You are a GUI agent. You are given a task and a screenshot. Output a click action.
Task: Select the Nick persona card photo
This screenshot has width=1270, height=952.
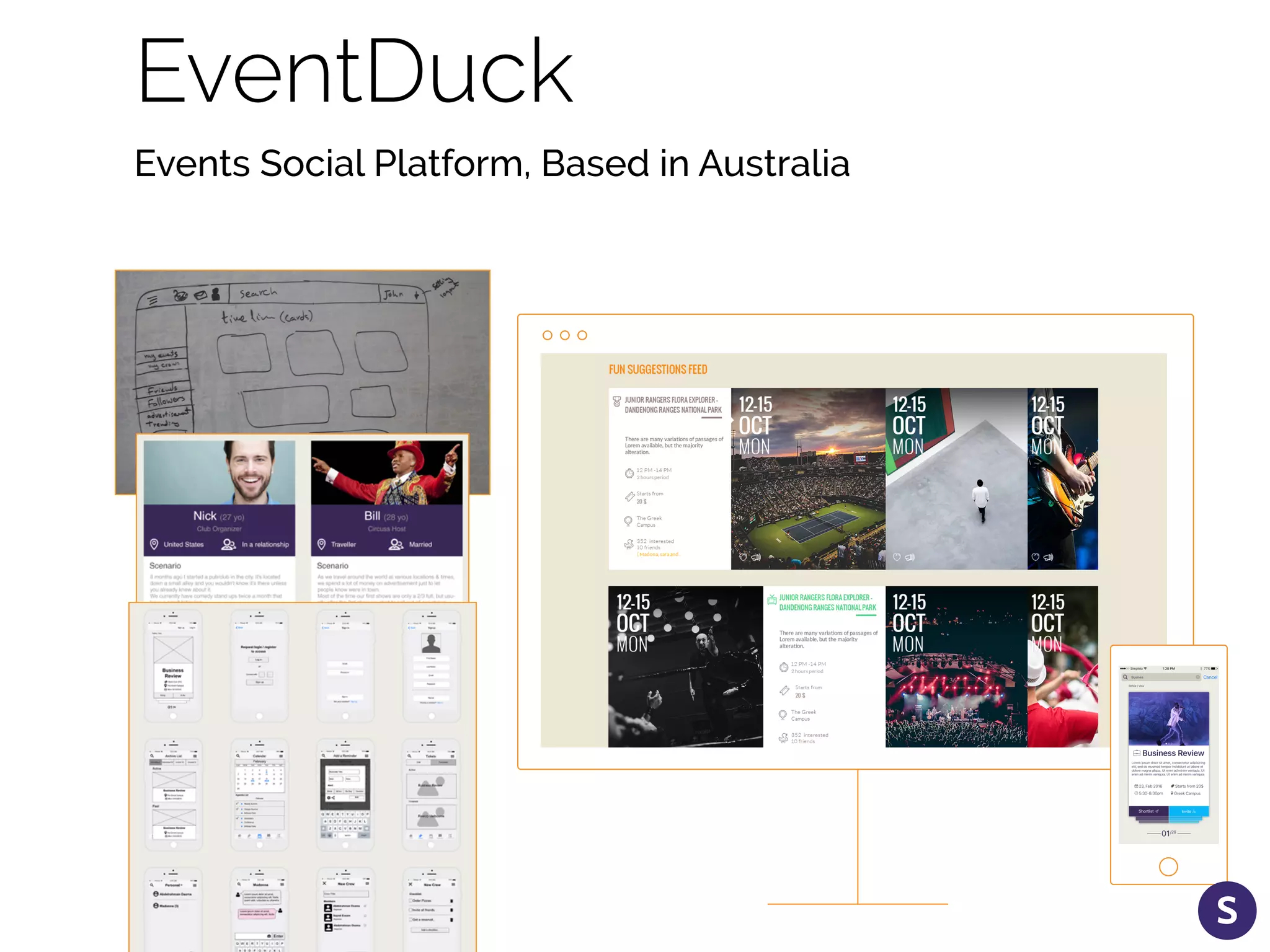pos(220,472)
